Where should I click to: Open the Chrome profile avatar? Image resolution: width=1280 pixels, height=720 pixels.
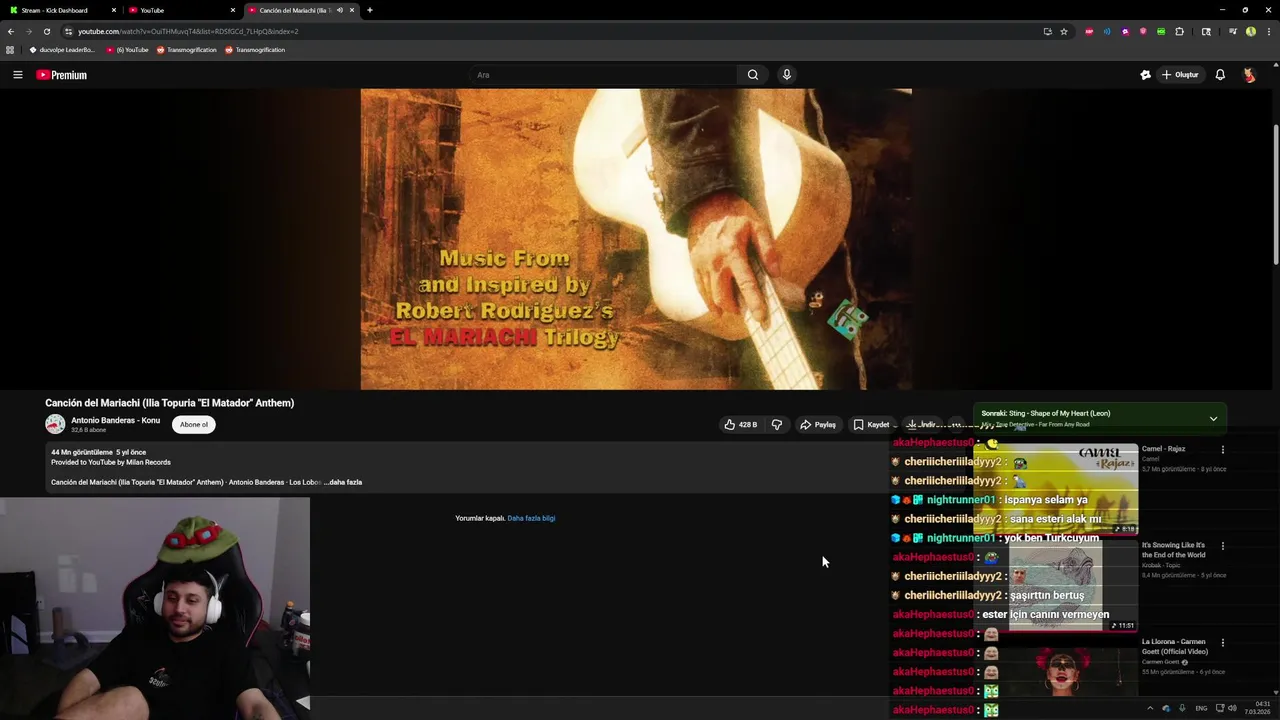tap(1251, 31)
